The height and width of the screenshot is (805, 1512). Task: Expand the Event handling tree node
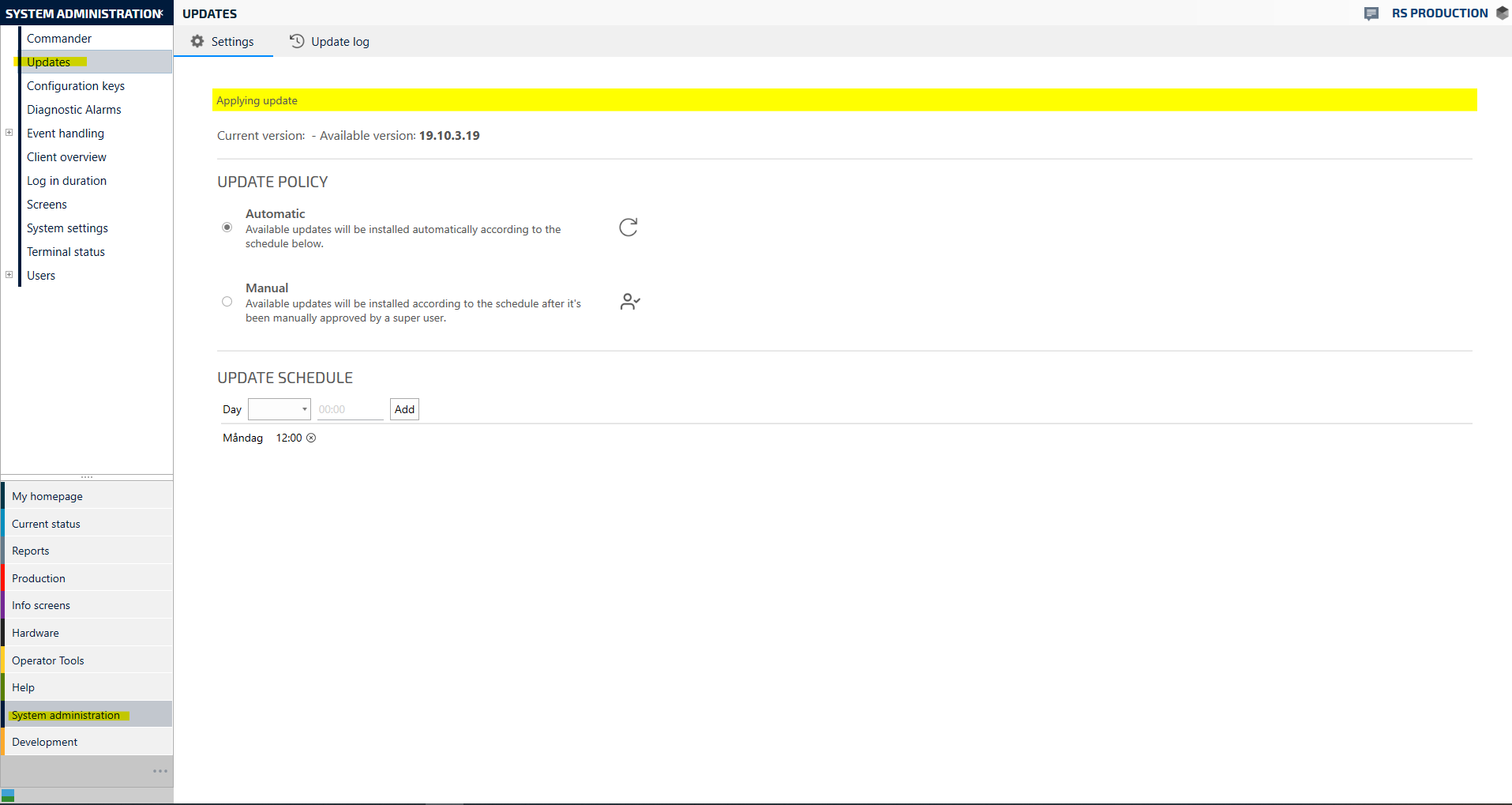tap(9, 133)
